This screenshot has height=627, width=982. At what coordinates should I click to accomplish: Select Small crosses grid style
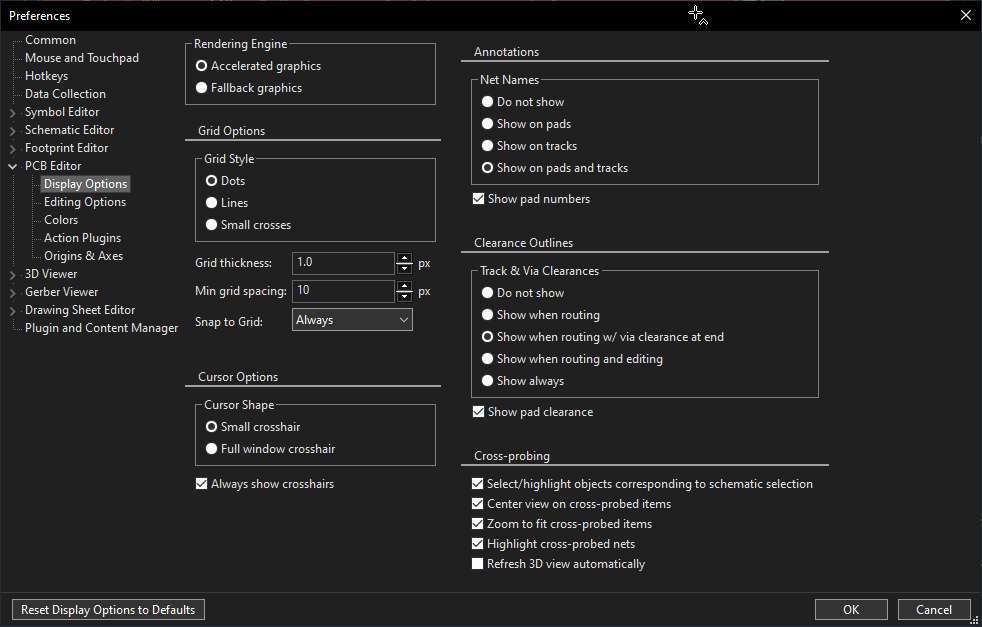point(209,224)
